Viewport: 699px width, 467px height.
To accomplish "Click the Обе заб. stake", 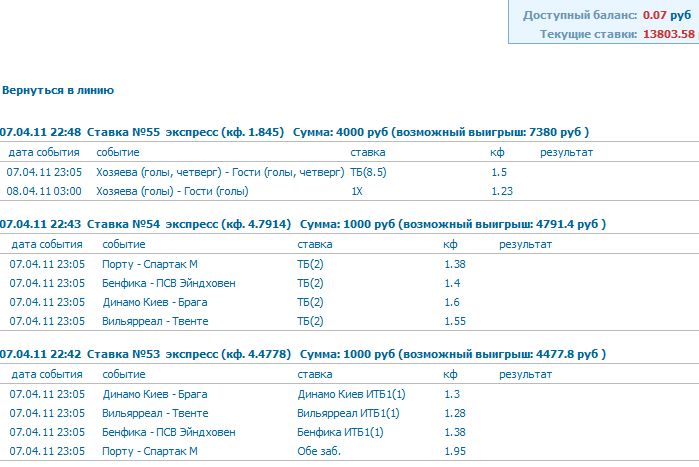I will pos(319,452).
